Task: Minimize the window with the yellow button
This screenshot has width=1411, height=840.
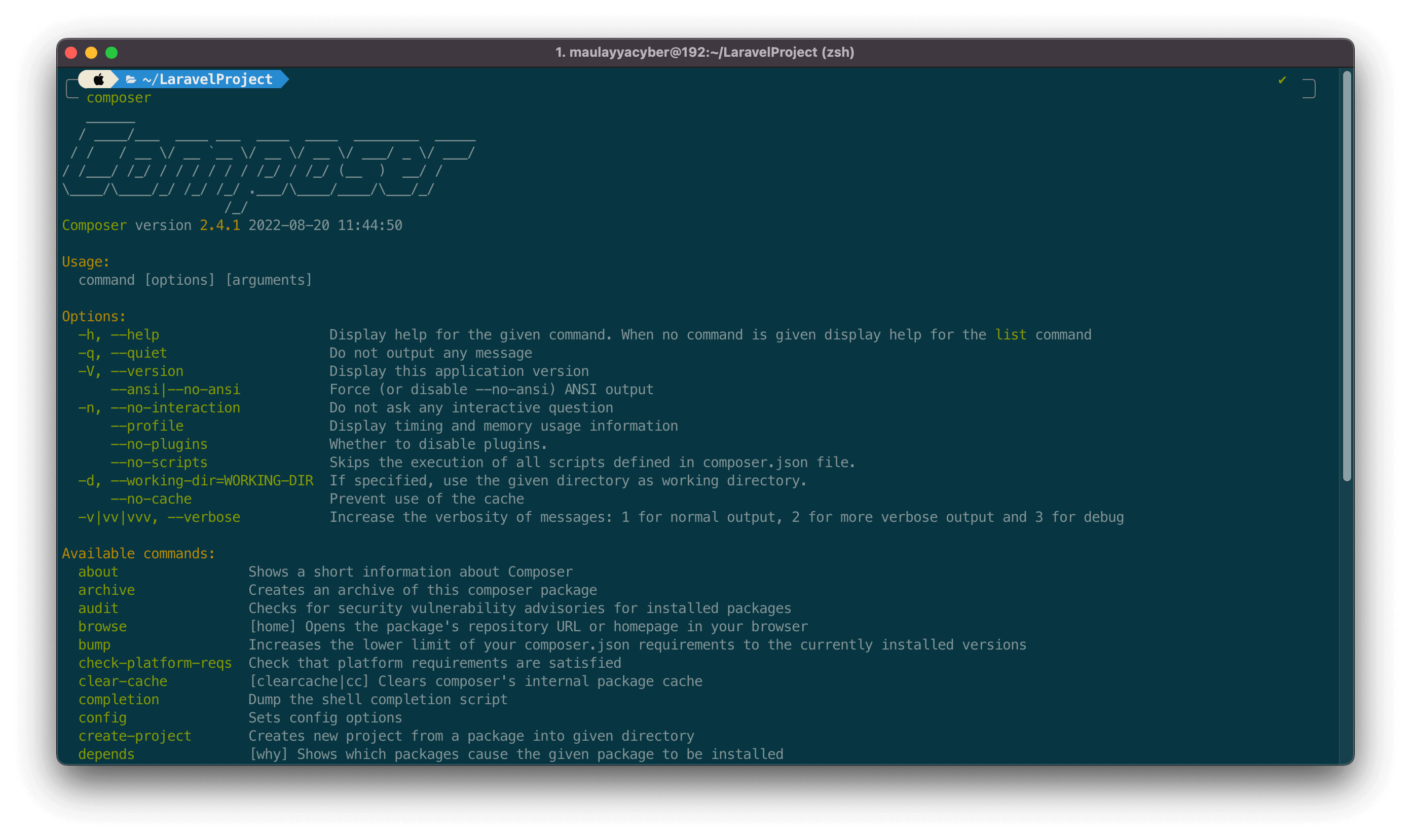Action: tap(91, 53)
